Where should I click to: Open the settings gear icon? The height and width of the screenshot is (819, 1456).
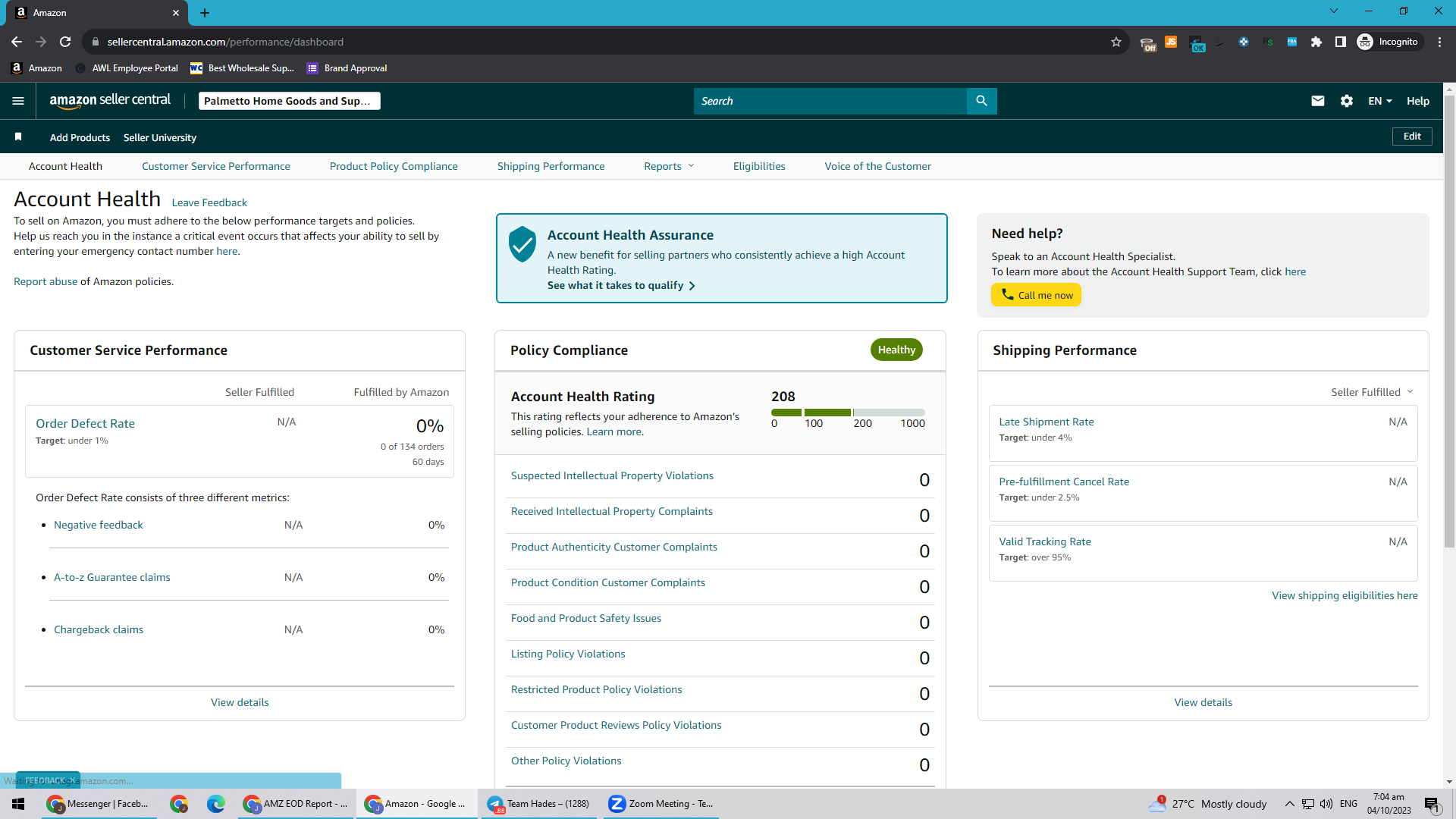point(1347,101)
